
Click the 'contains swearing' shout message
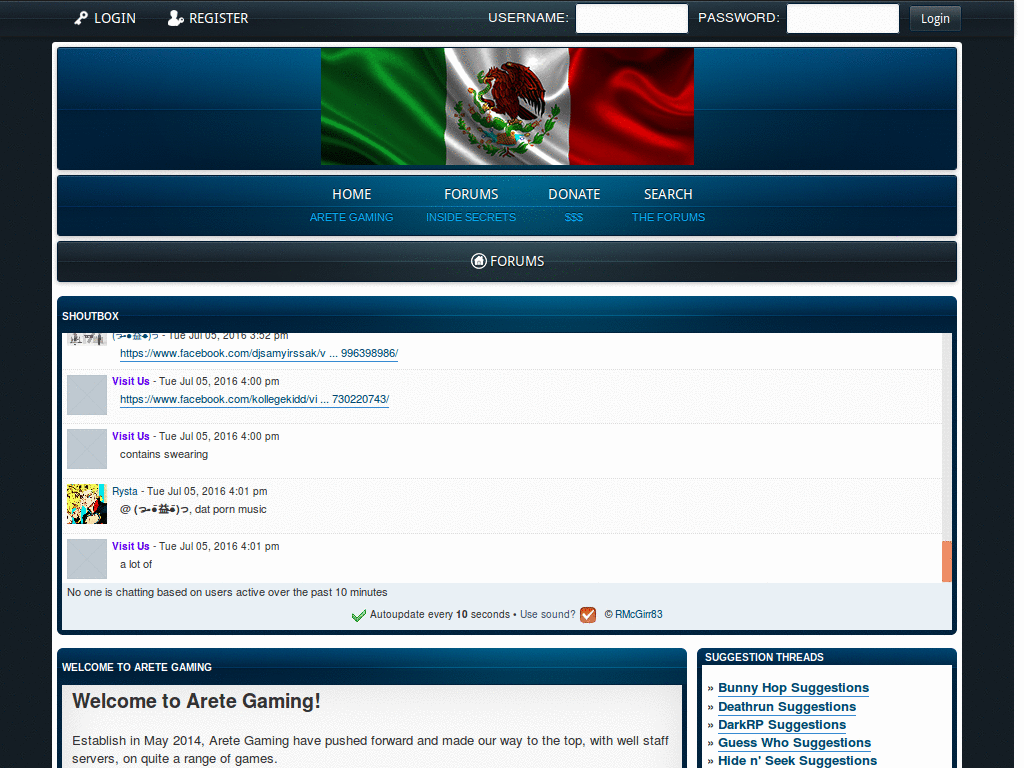(164, 455)
